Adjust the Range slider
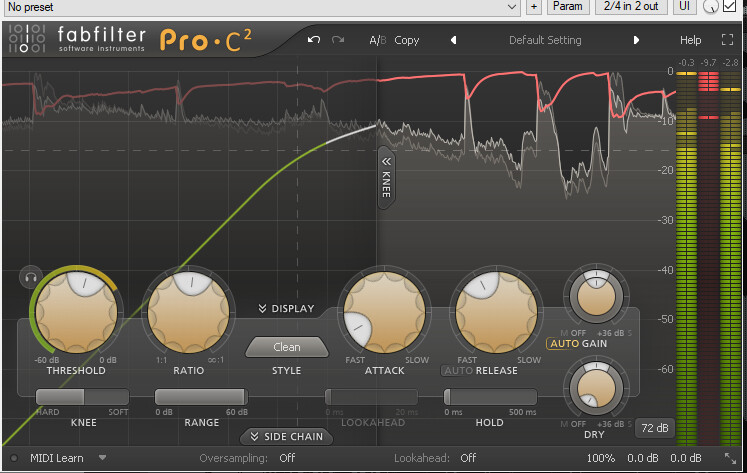 [201, 396]
